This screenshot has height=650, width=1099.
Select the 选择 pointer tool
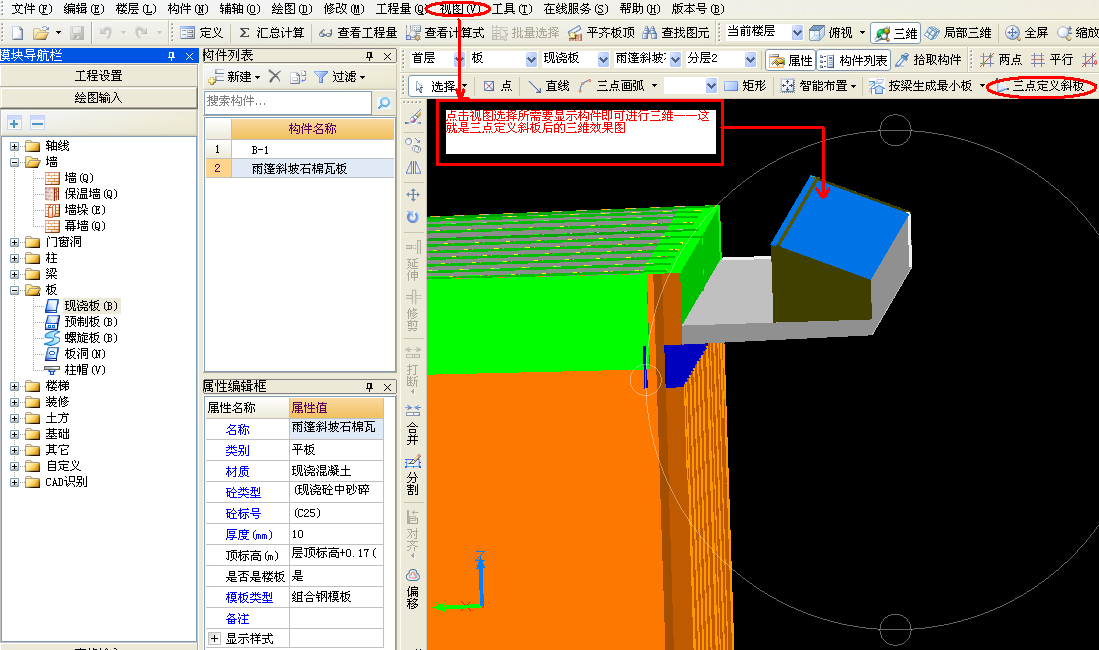click(435, 86)
